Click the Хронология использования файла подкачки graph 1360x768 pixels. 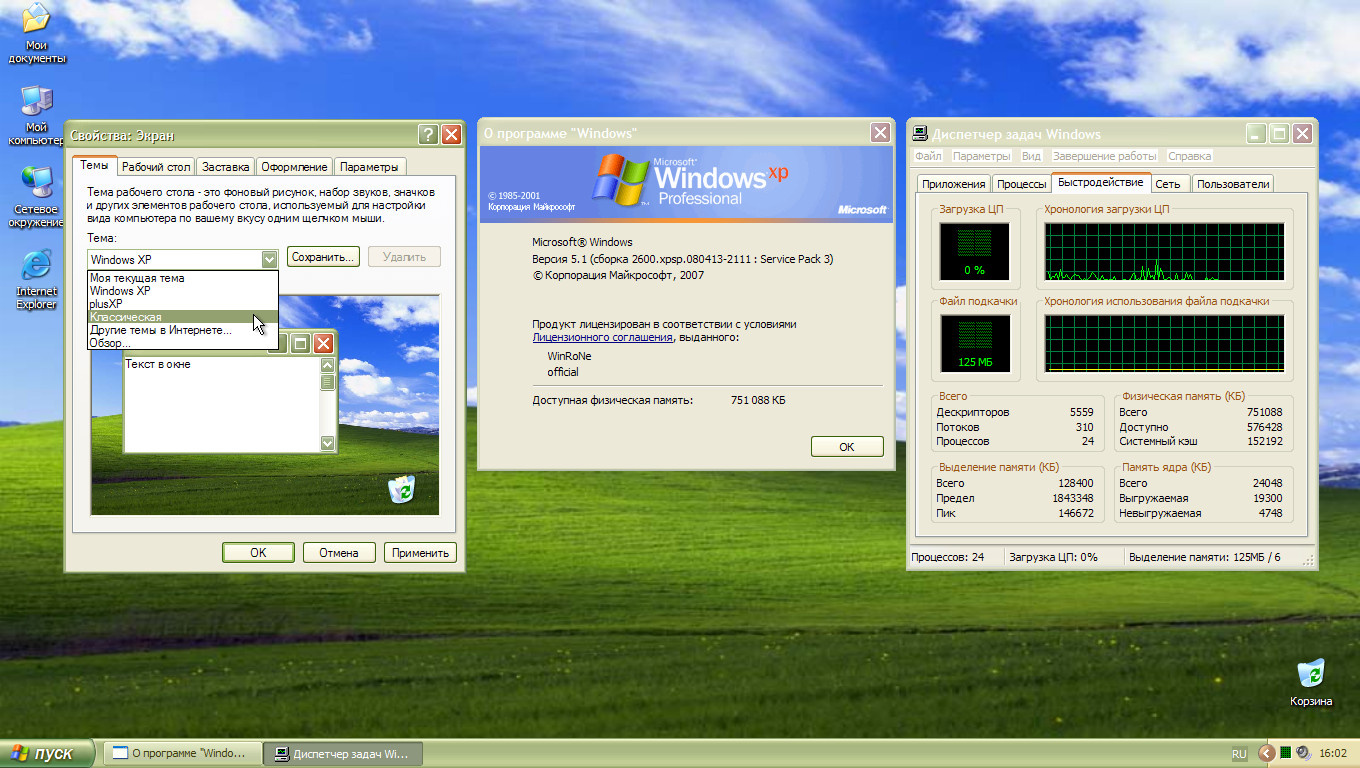click(x=1165, y=343)
